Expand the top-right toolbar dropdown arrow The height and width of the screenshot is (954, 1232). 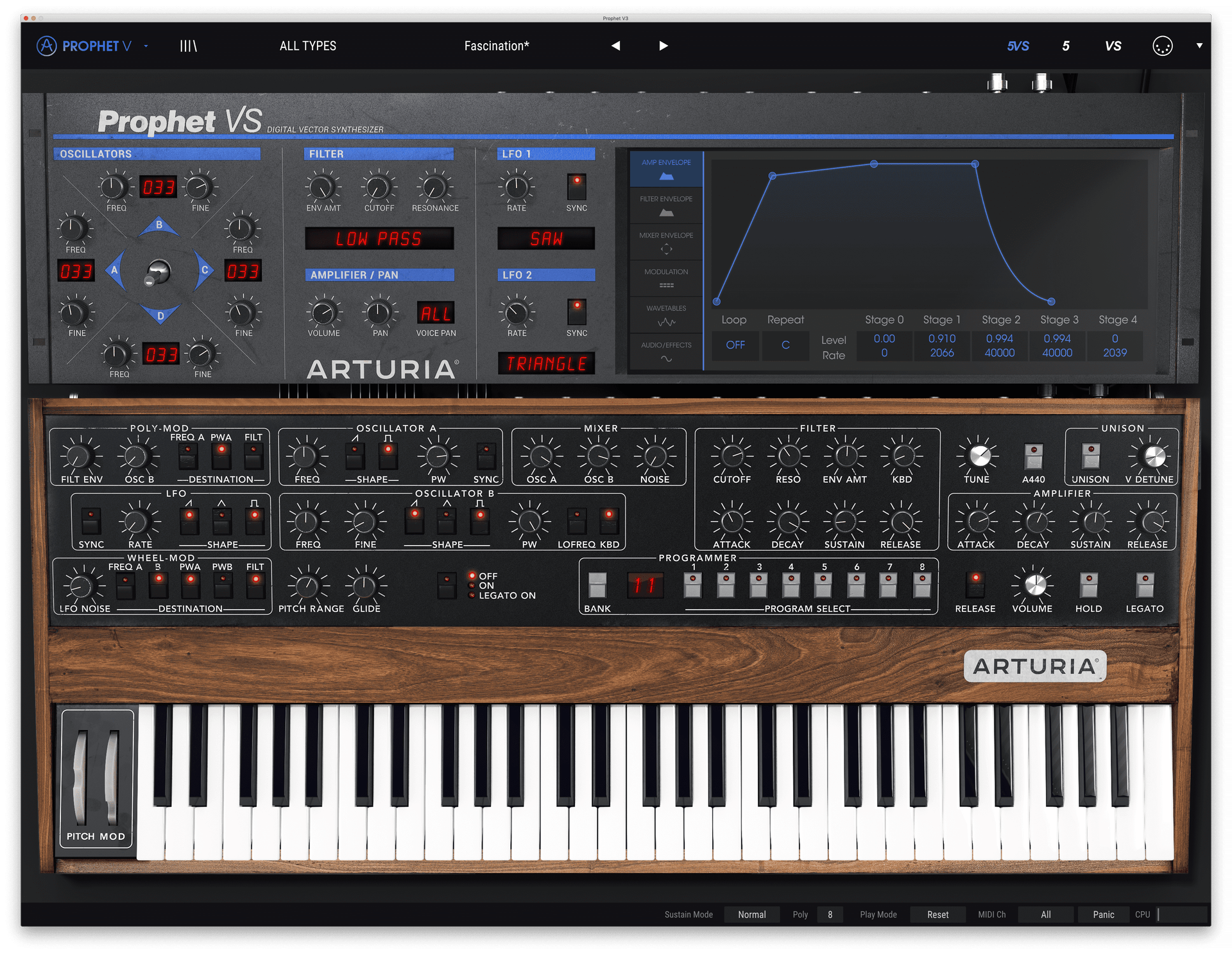[x=1199, y=46]
